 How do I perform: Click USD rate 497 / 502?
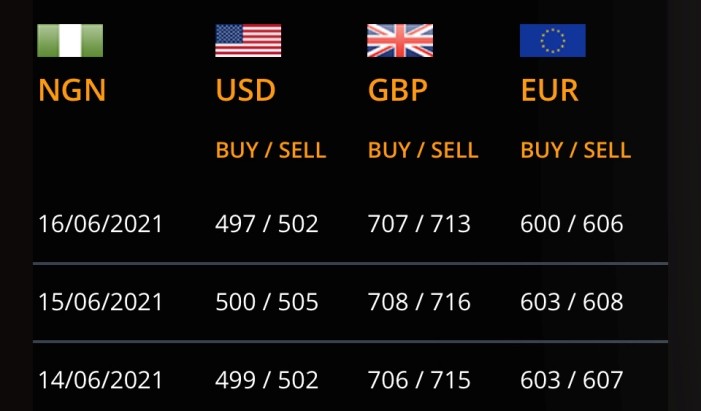coord(267,224)
